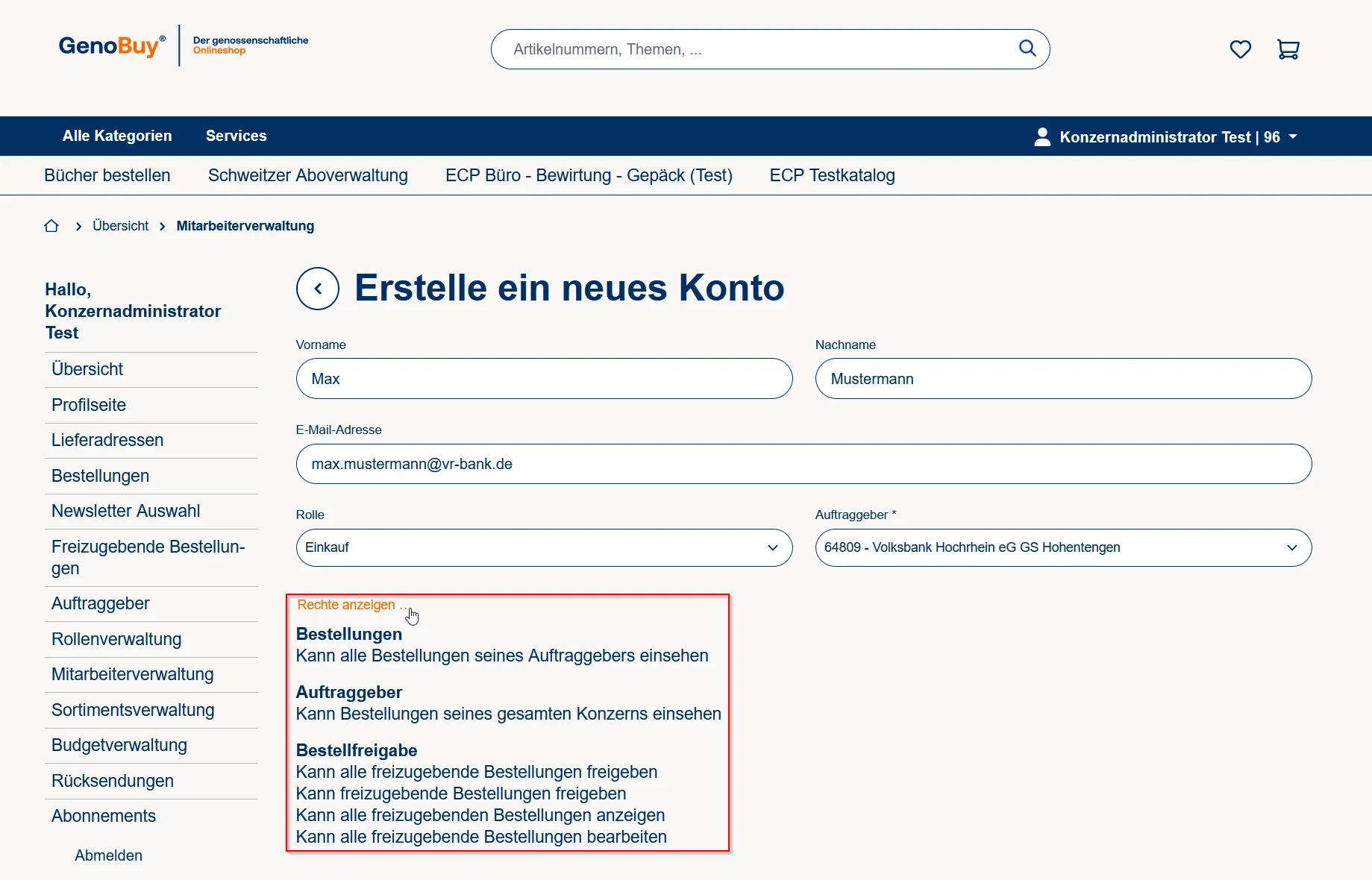Go to Schweitzer Aboverwaltung

click(307, 175)
